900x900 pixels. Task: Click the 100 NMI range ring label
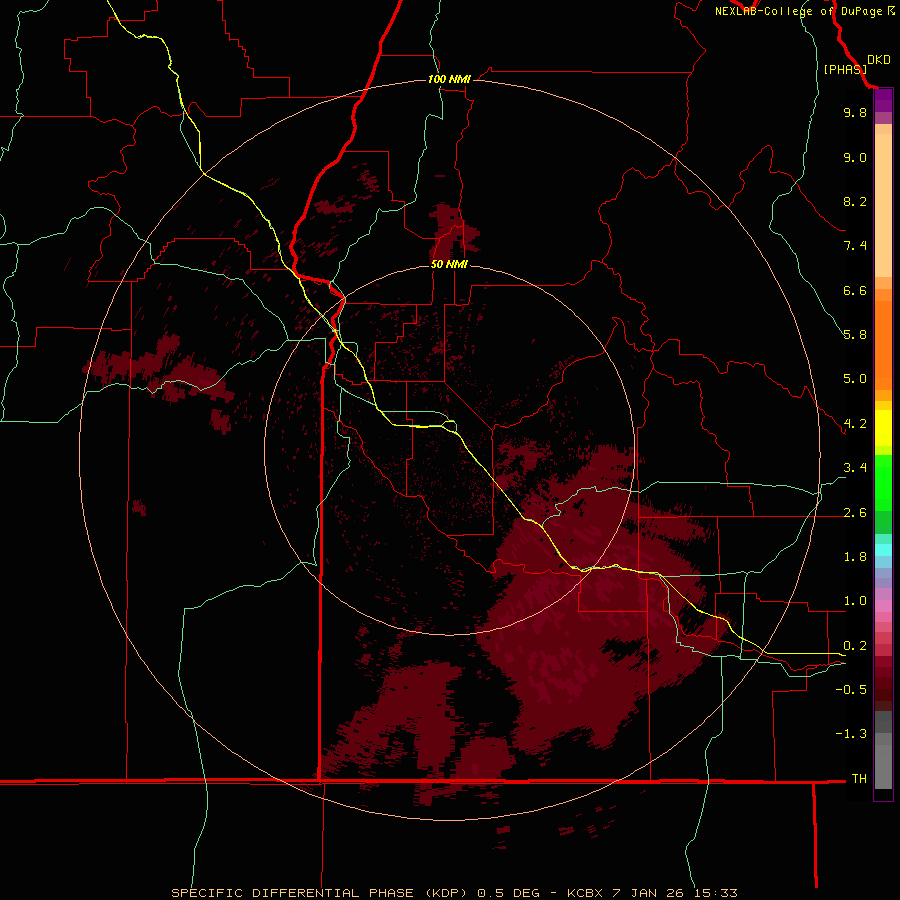click(449, 79)
